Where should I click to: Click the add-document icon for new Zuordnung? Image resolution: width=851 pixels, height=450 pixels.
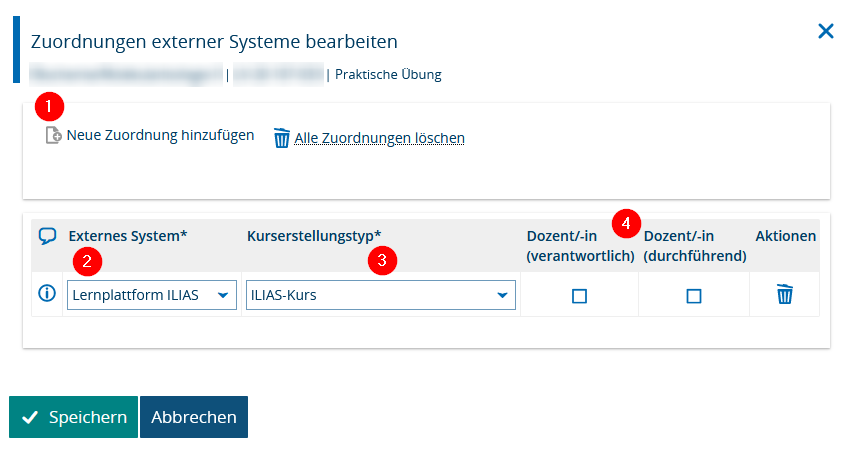pyautogui.click(x=54, y=135)
